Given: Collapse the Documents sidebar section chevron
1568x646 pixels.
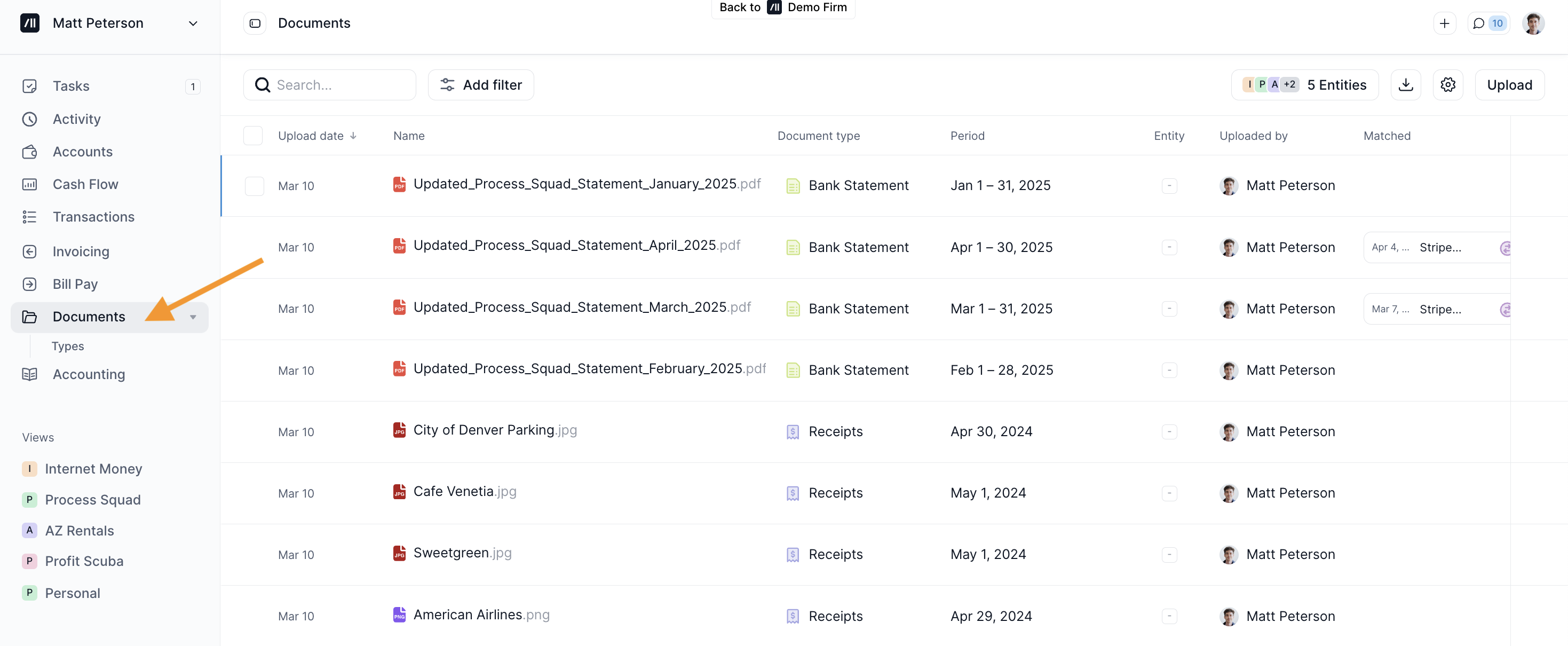Looking at the screenshot, I should (193, 317).
